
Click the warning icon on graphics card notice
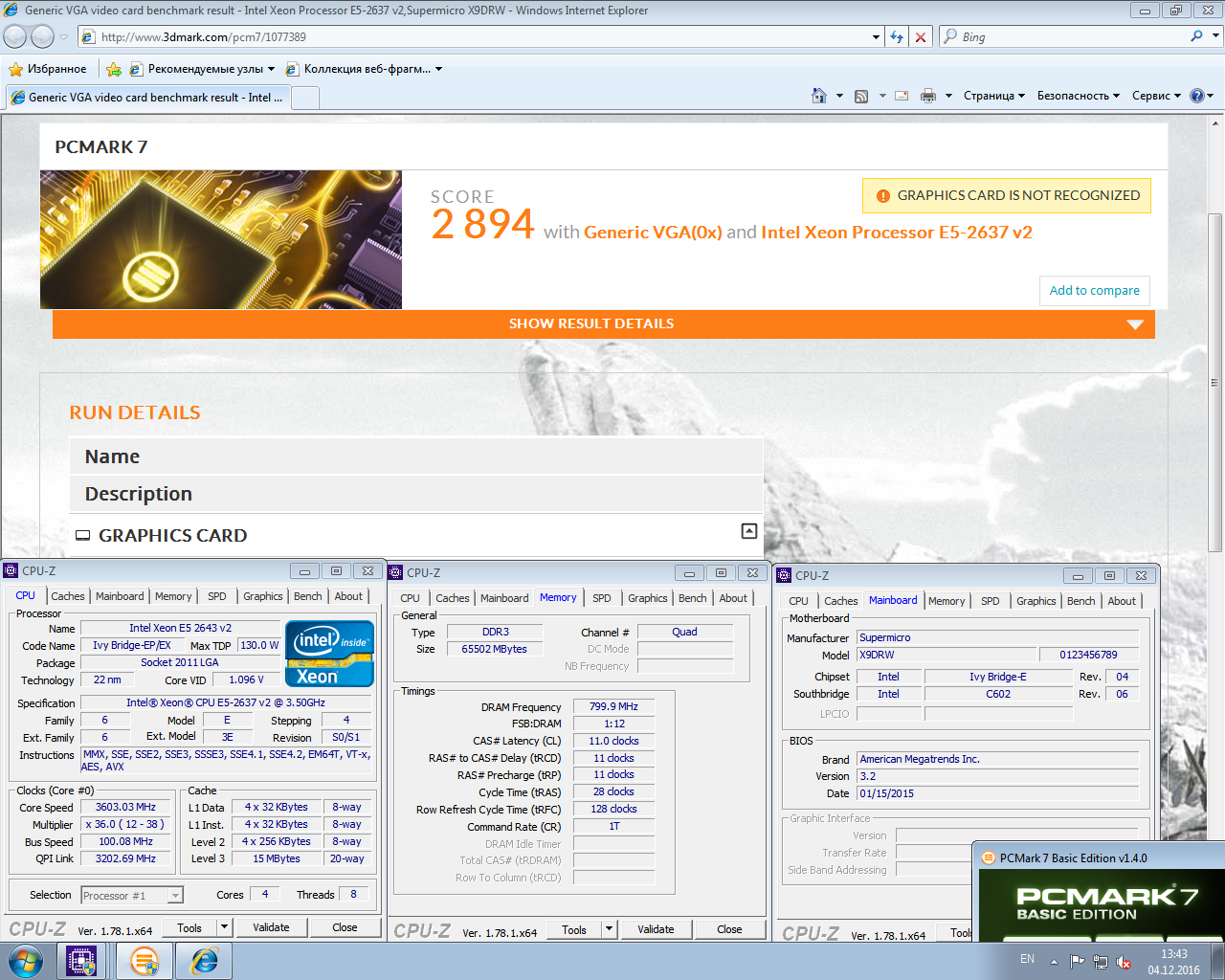click(883, 195)
